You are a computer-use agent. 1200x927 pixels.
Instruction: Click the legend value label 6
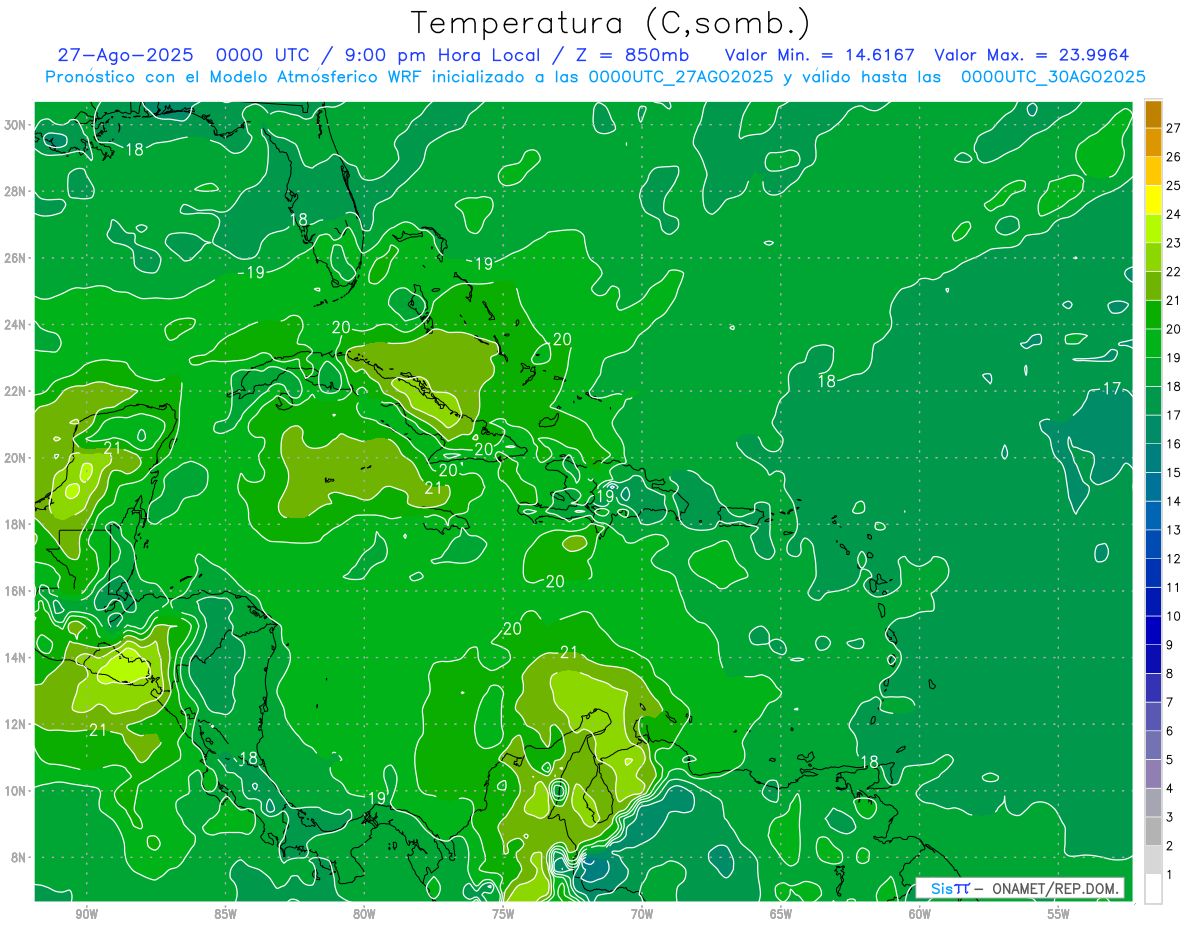click(x=1170, y=731)
